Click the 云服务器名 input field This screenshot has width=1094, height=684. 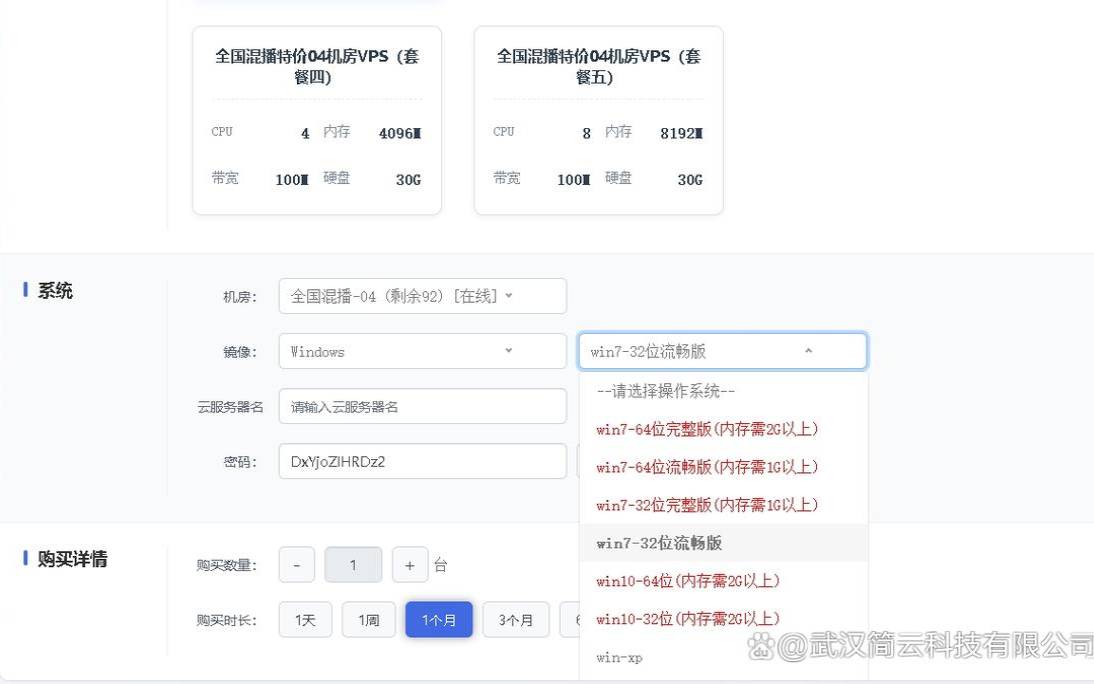click(x=422, y=405)
